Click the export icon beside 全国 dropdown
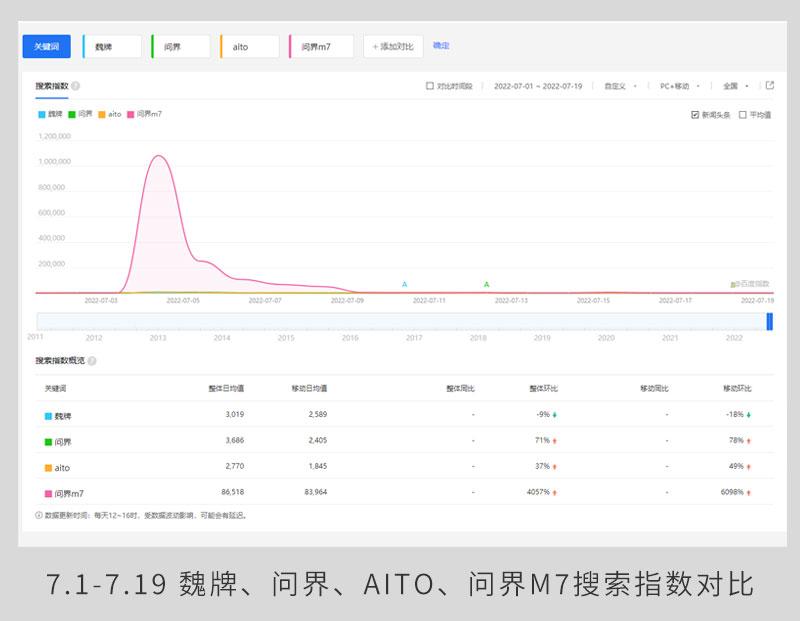The width and height of the screenshot is (800, 621). [x=770, y=86]
